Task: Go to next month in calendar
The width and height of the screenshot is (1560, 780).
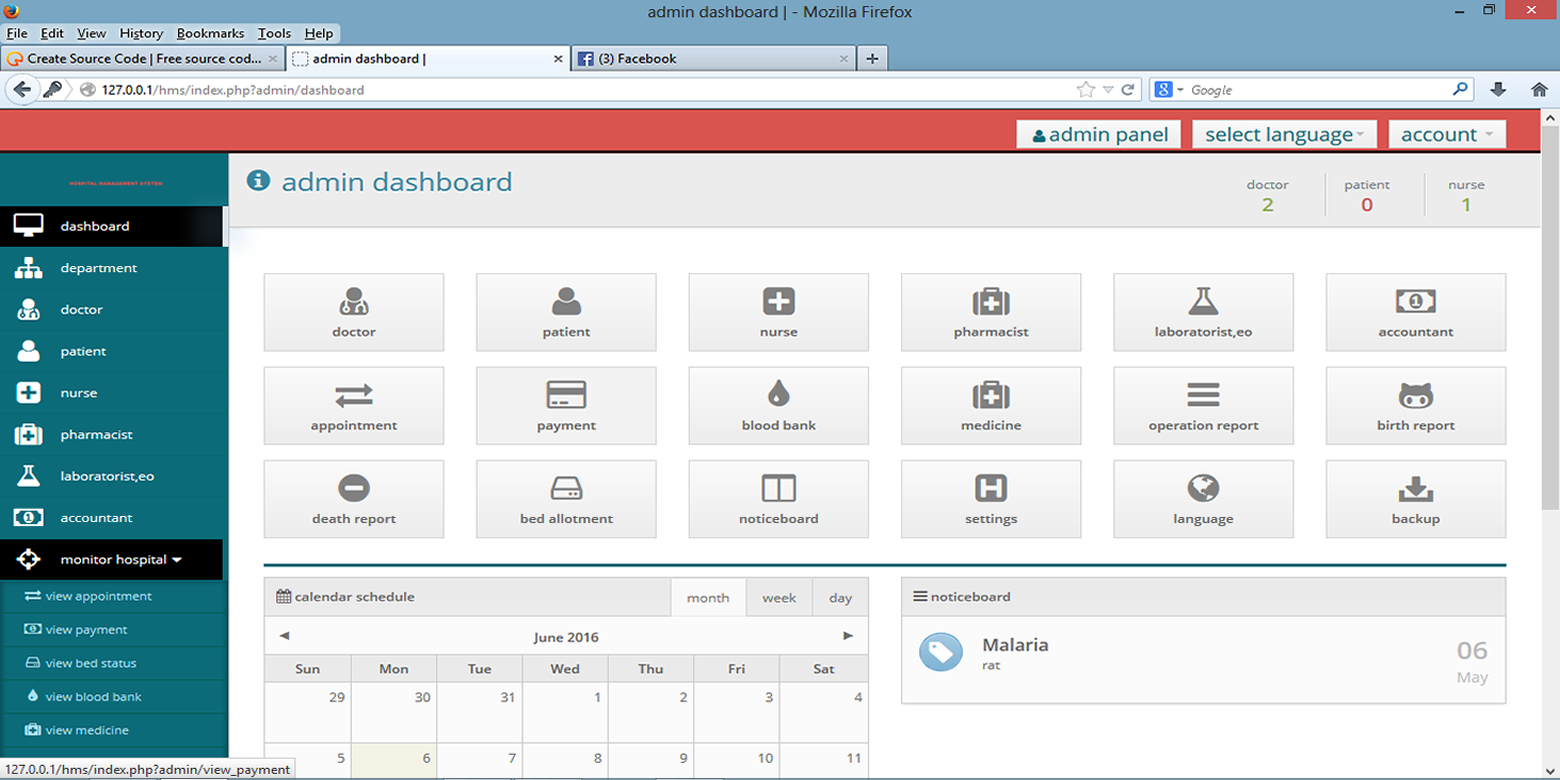Action: (x=848, y=636)
